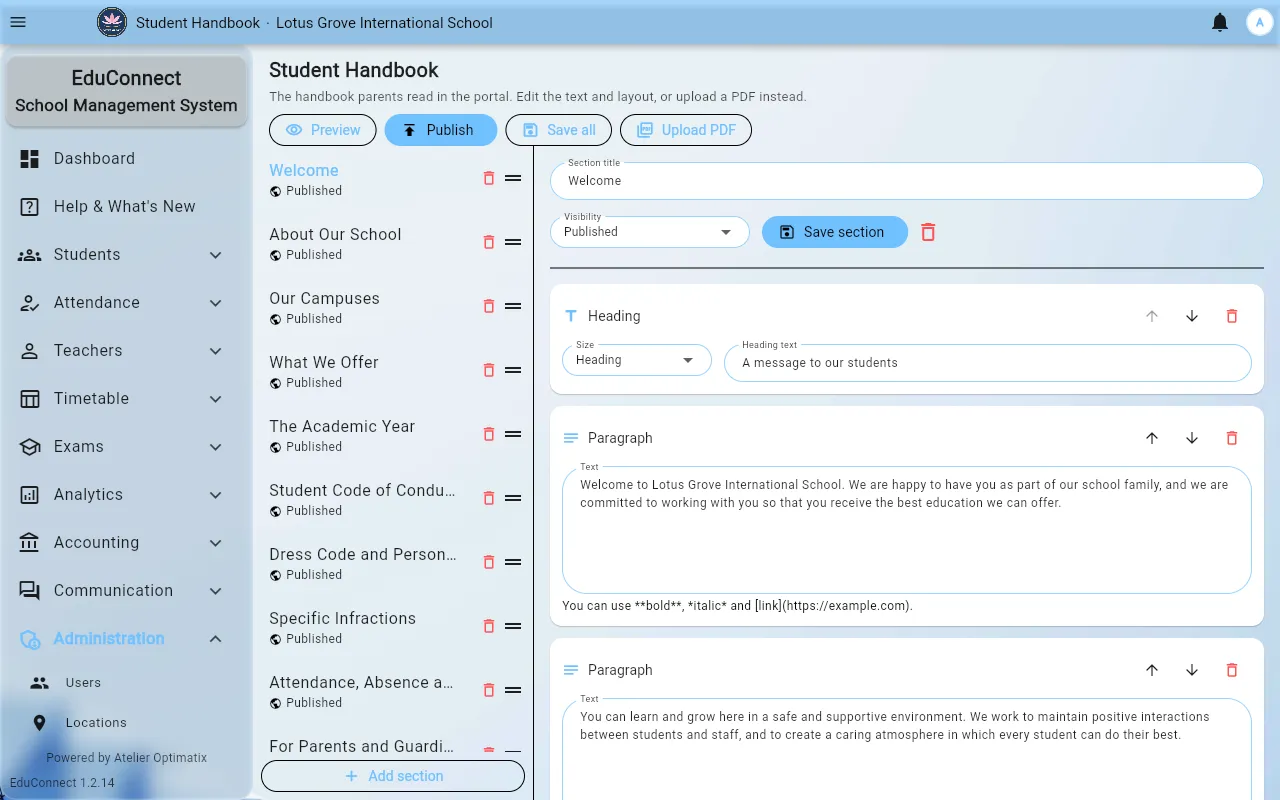Open the hamburger navigation menu
This screenshot has height=800, width=1280.
point(18,22)
